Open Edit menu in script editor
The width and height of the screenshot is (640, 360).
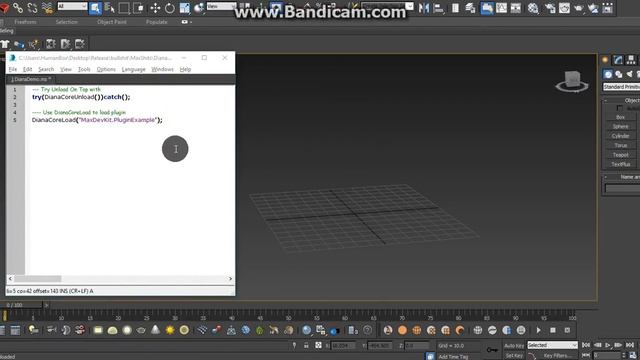click(x=27, y=69)
